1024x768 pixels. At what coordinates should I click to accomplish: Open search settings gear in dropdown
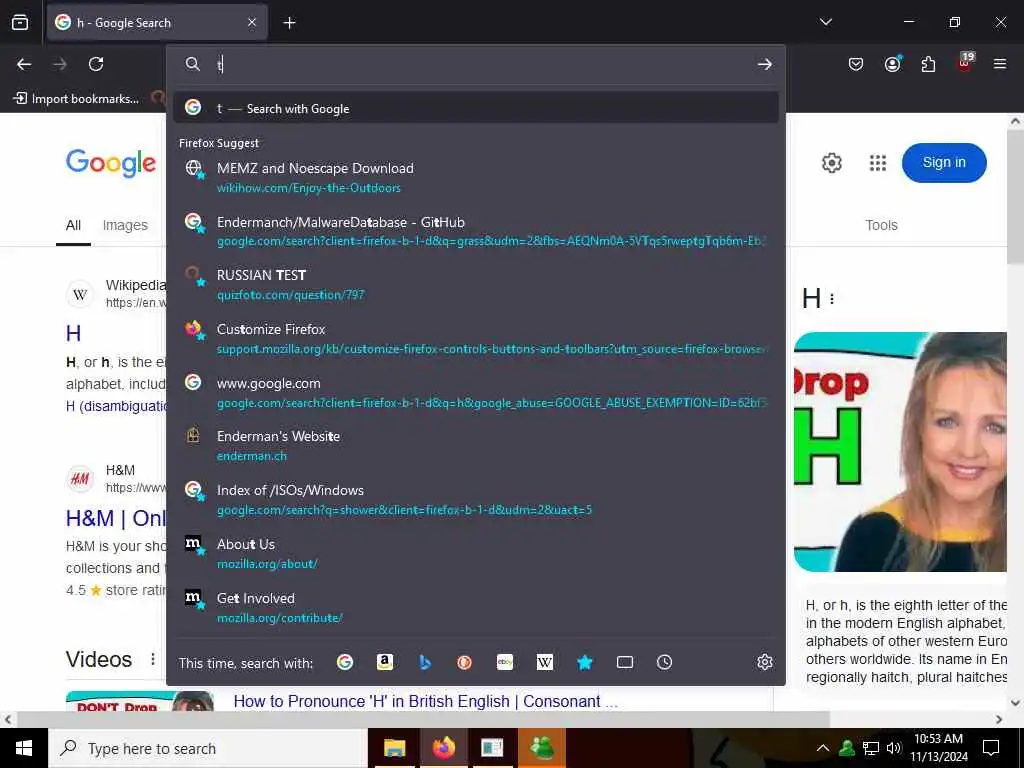(x=765, y=662)
